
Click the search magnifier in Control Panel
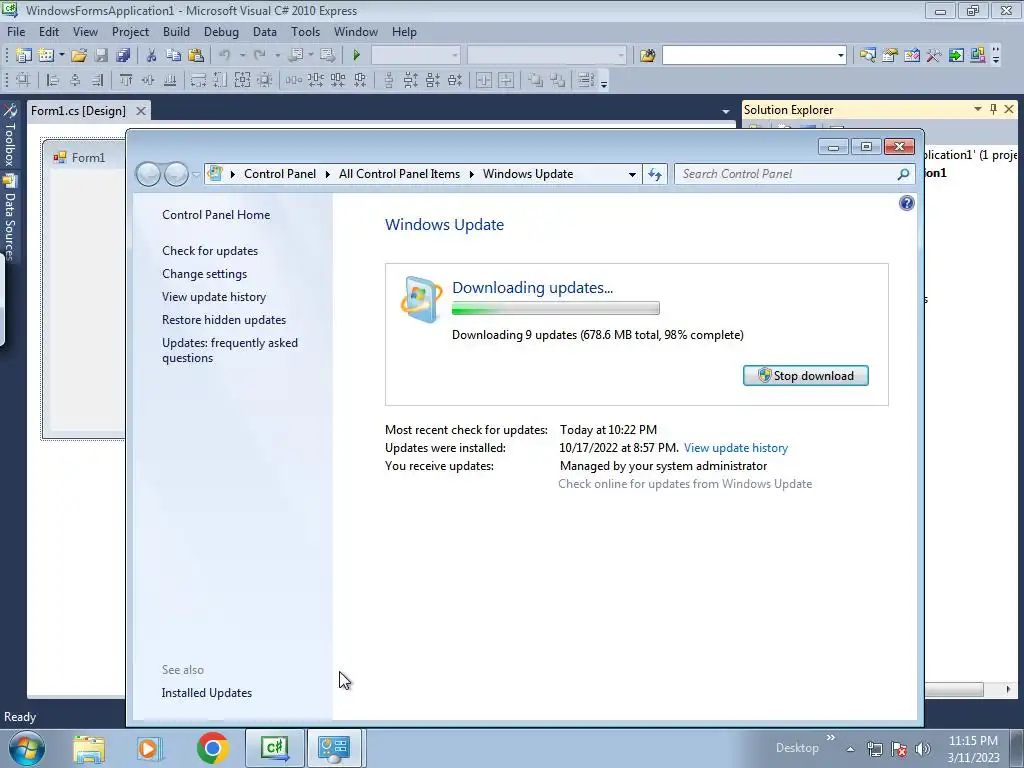[903, 174]
